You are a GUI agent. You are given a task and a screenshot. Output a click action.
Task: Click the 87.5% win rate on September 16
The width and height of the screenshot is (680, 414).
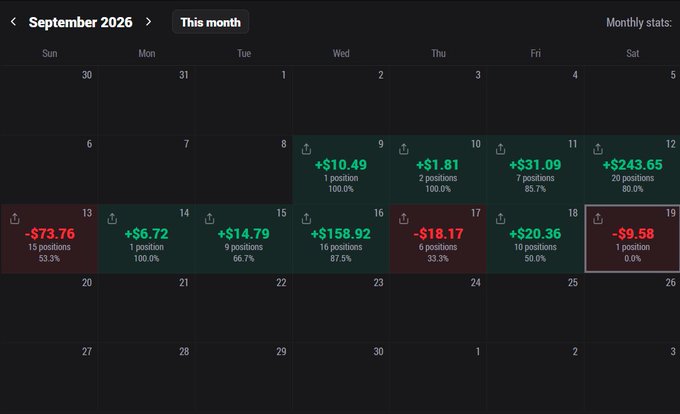pyautogui.click(x=341, y=258)
